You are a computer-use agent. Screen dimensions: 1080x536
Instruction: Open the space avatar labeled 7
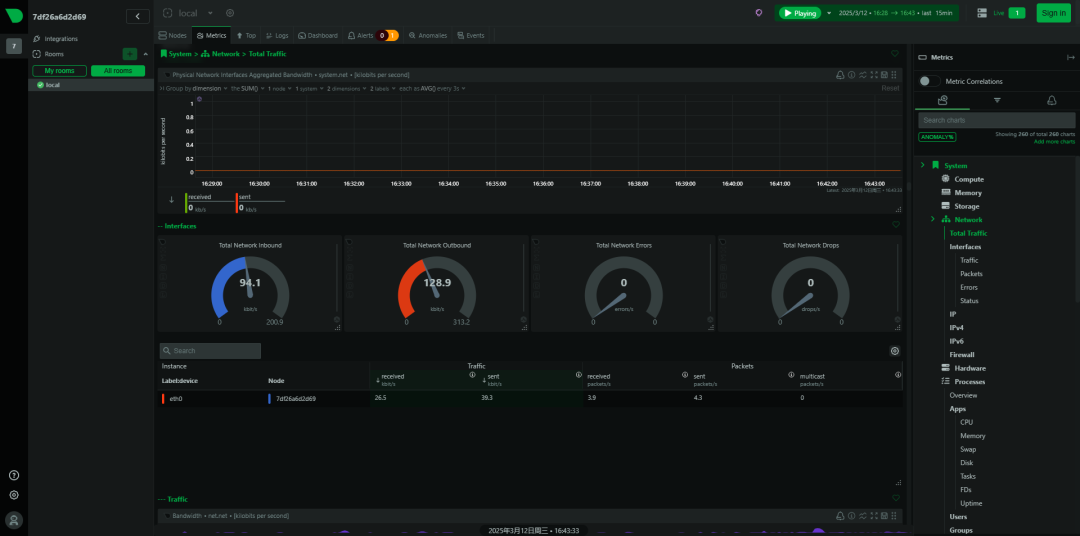(14, 46)
